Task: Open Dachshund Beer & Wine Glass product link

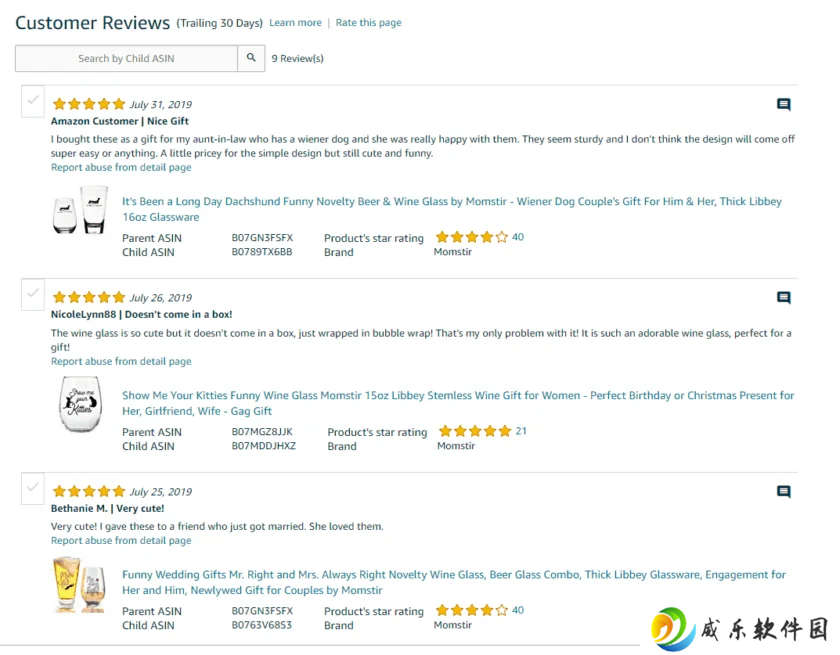Action: (x=452, y=209)
